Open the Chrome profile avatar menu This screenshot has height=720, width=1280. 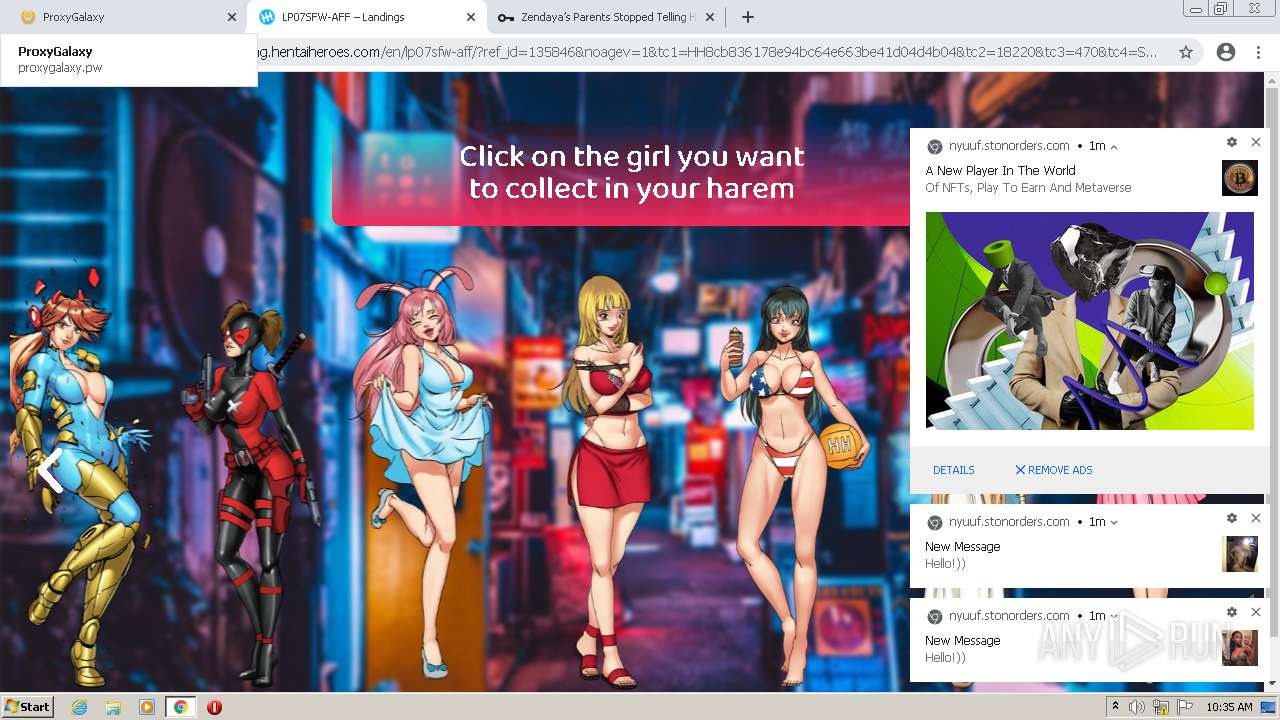click(1226, 52)
